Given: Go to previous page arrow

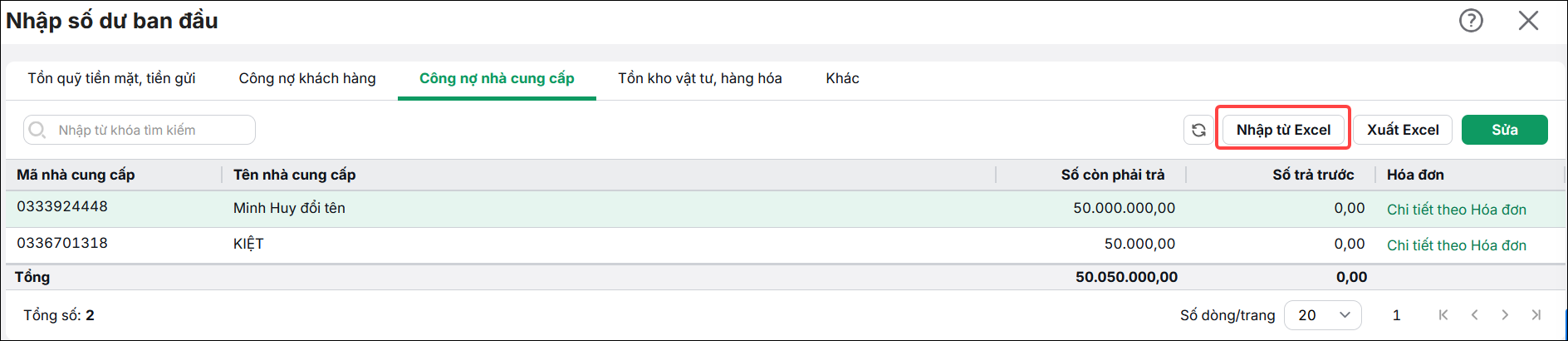Looking at the screenshot, I should pos(1474,315).
